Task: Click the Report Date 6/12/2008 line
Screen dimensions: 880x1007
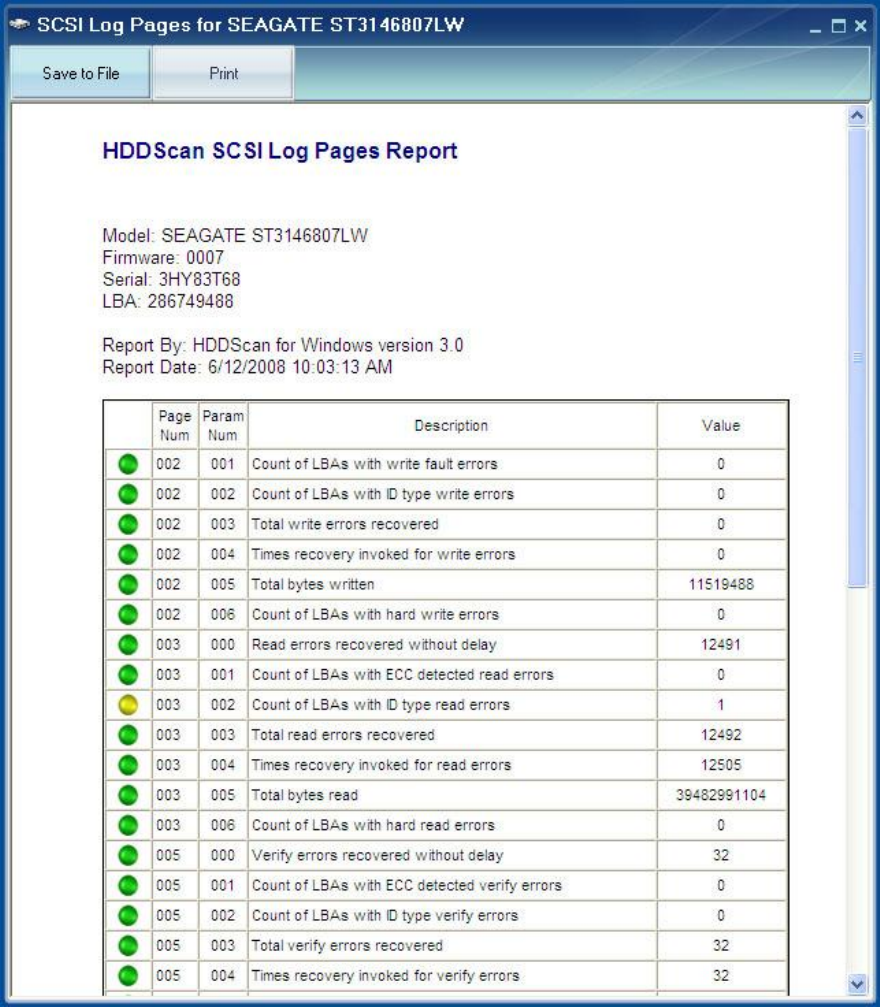Action: pos(247,367)
